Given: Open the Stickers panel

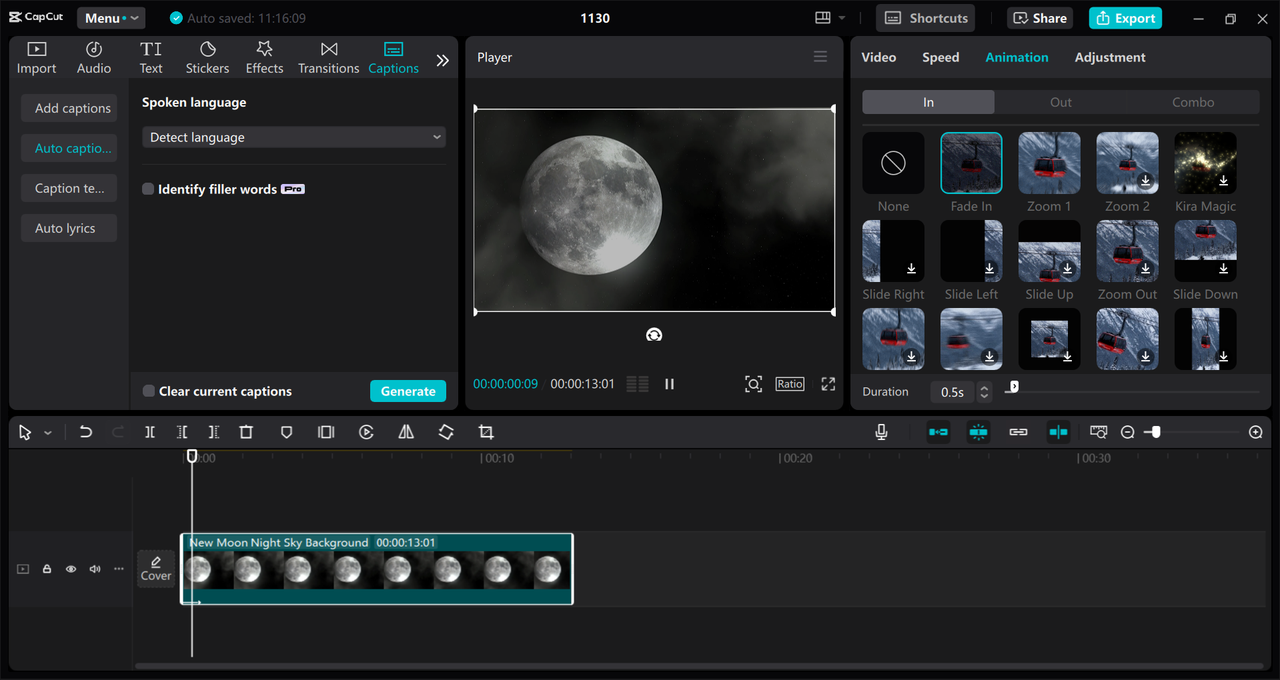Looking at the screenshot, I should [x=207, y=58].
